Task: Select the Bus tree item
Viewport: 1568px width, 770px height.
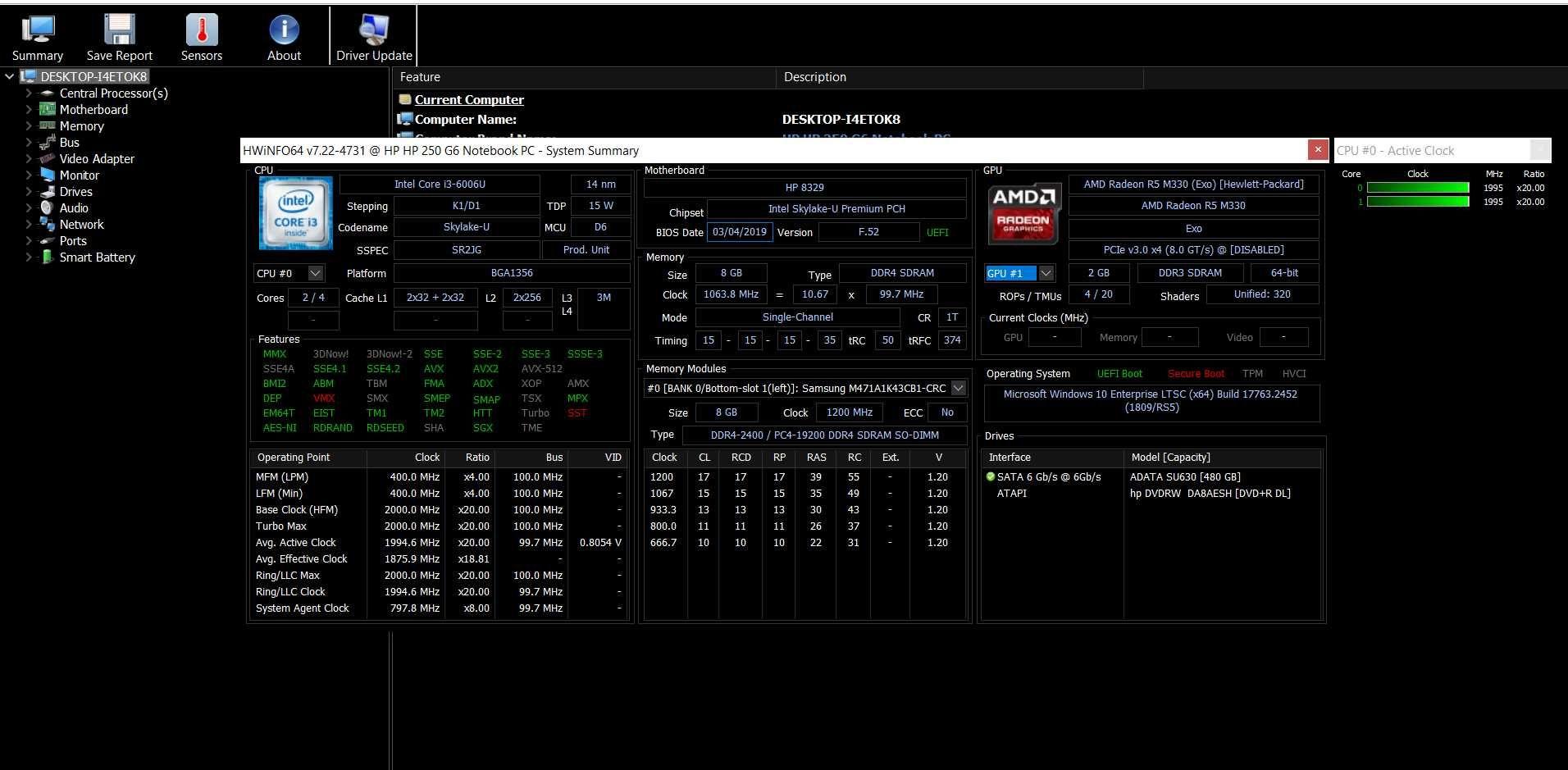Action: pos(70,142)
